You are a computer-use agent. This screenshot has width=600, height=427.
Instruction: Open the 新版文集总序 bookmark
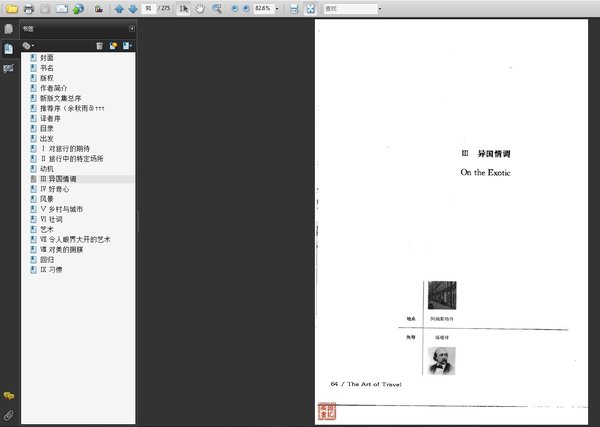point(60,98)
